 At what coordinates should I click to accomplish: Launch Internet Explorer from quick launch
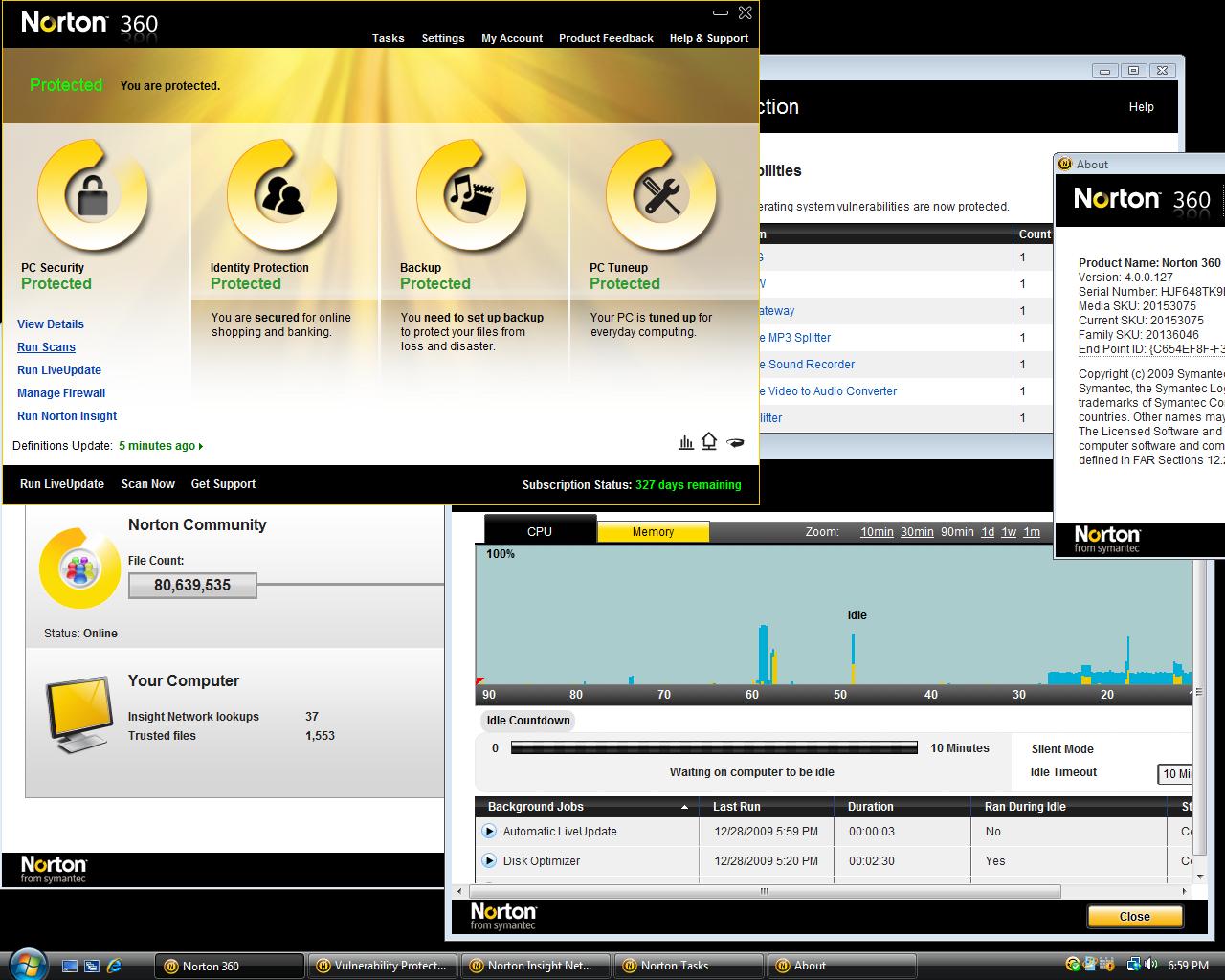coord(115,966)
